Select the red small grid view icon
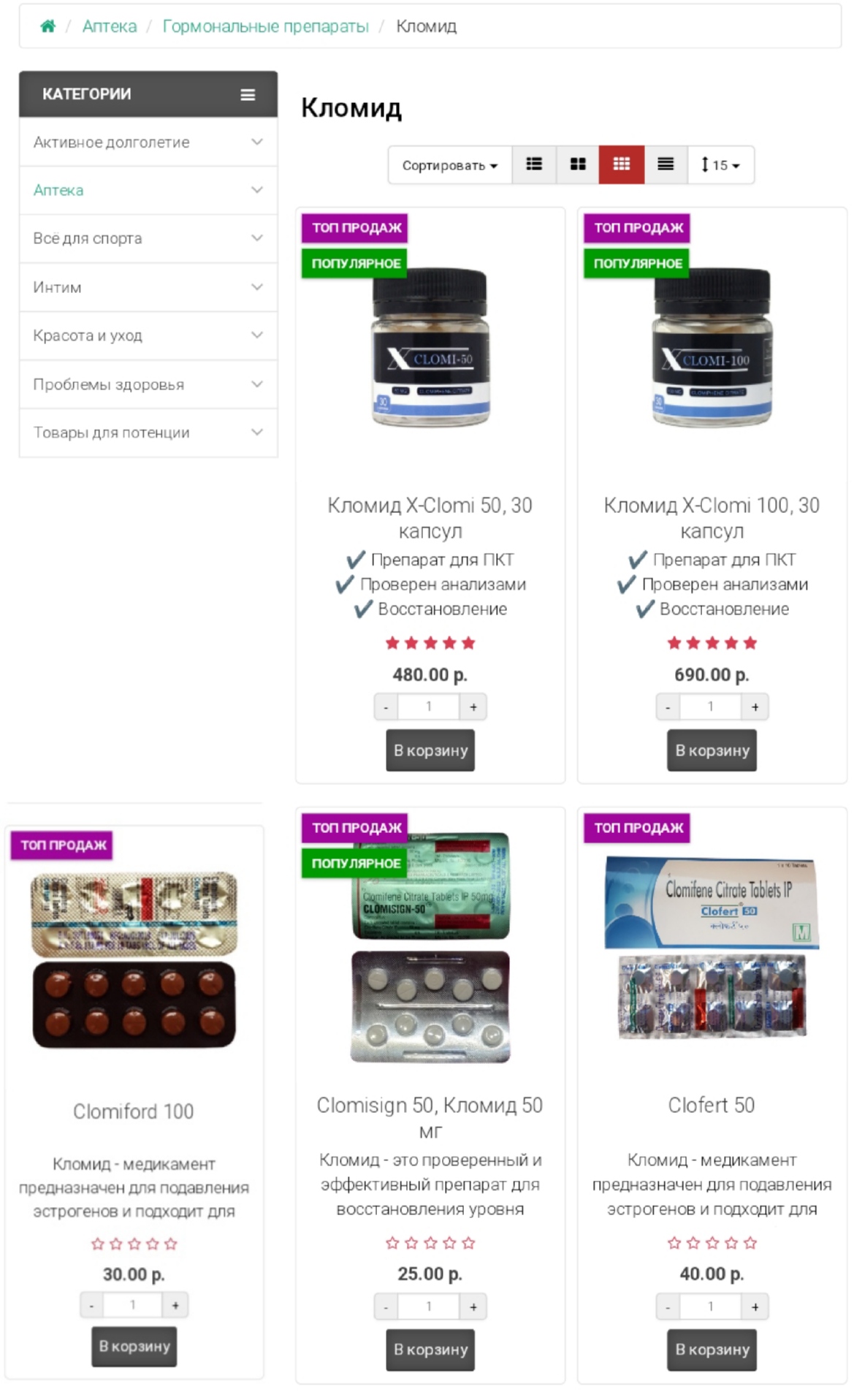The height and width of the screenshot is (1400, 865). click(x=622, y=164)
